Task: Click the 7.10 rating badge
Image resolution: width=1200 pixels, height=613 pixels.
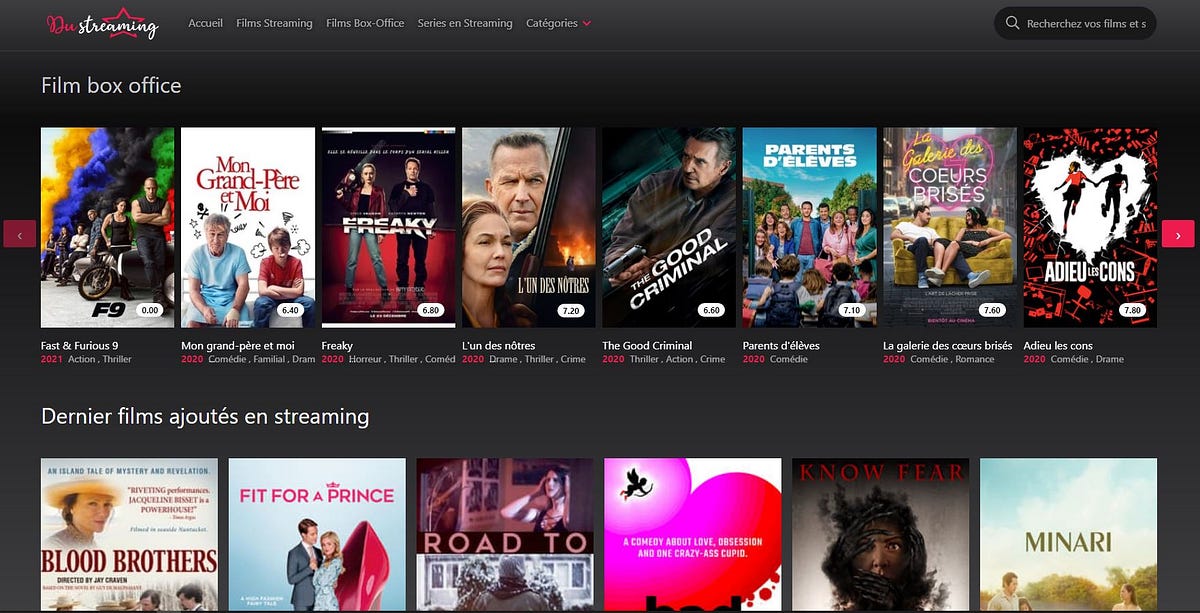Action: [852, 310]
